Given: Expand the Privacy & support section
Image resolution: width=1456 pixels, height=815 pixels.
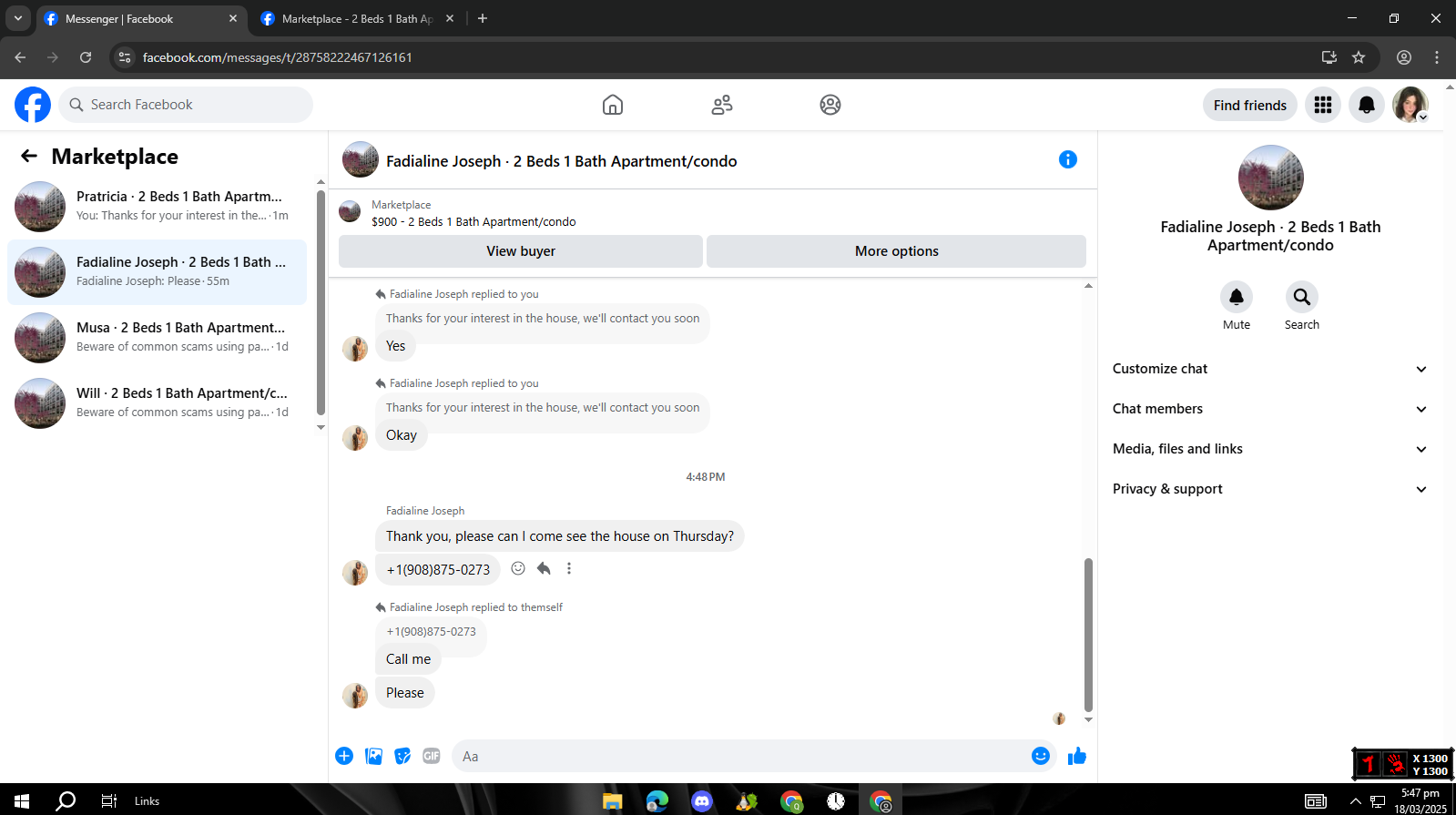Looking at the screenshot, I should tap(1270, 489).
